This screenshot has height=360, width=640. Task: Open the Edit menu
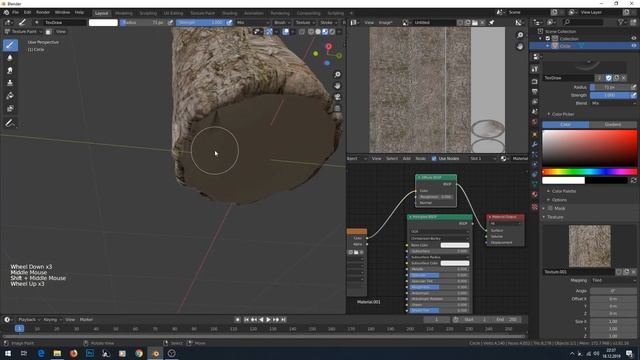click(x=27, y=12)
